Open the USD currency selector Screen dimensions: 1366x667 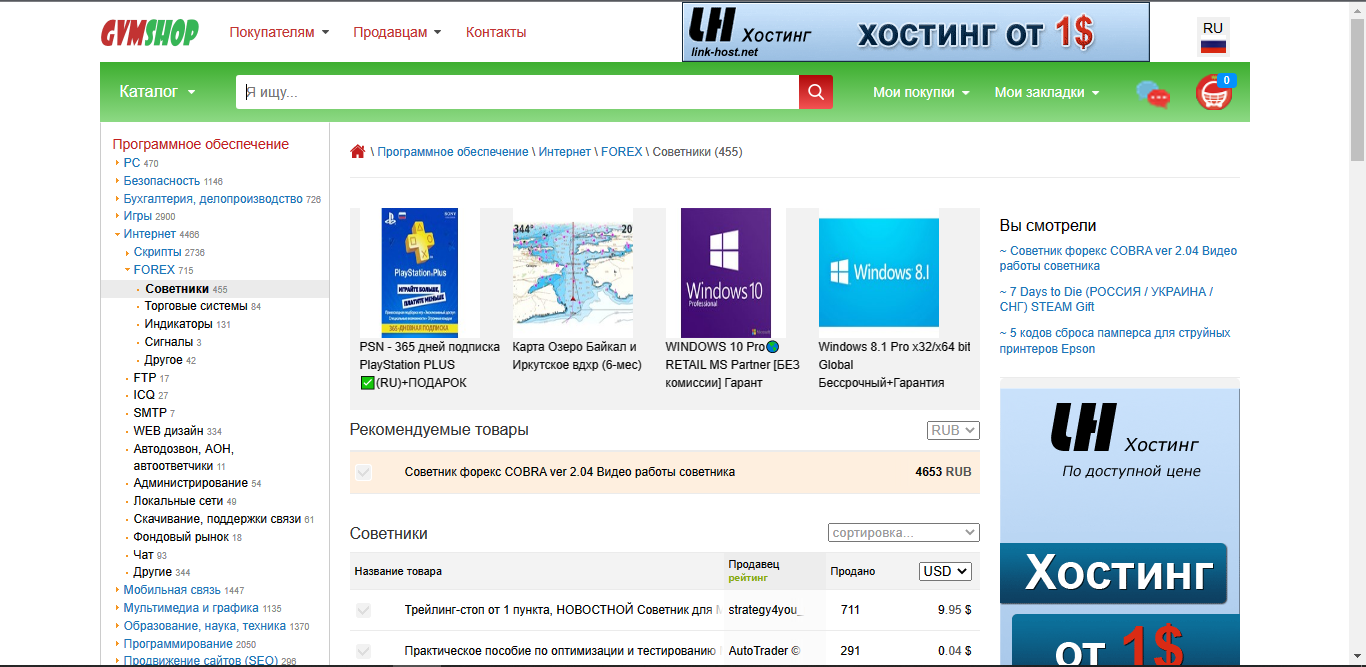(x=945, y=571)
